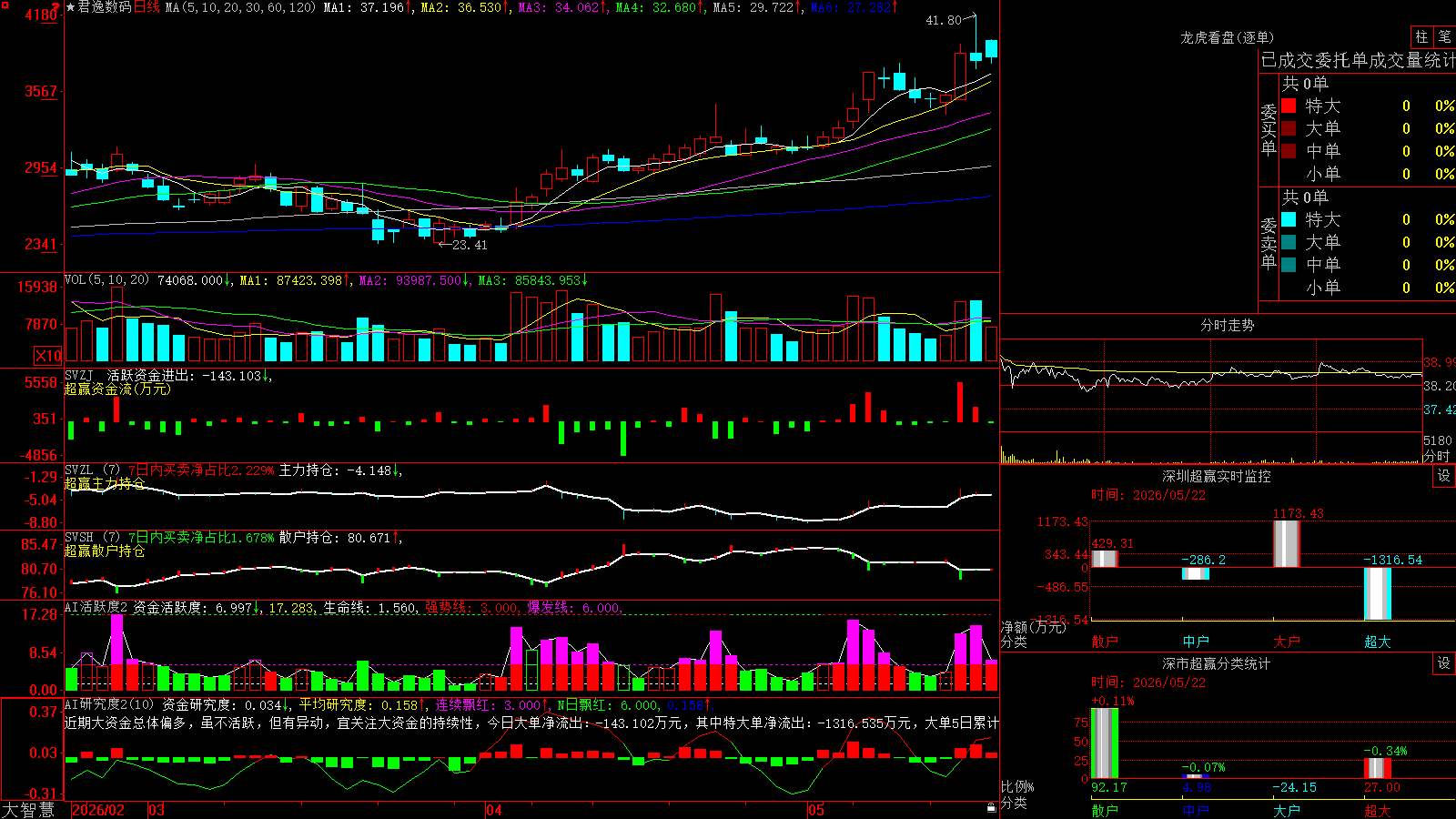The width and height of the screenshot is (1456, 819).
Task: Click the 散户持仓: 80.671 value
Action: pyautogui.click(x=335, y=538)
